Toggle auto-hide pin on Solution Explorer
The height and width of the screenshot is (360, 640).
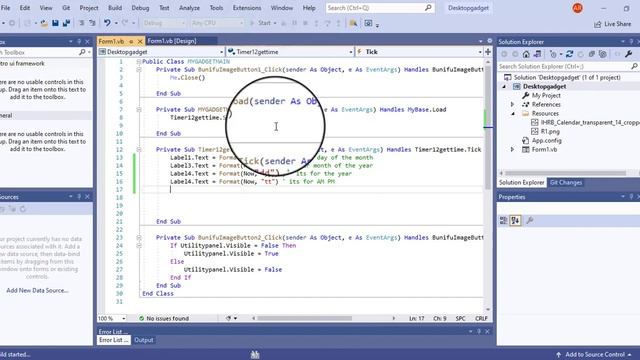coord(631,42)
